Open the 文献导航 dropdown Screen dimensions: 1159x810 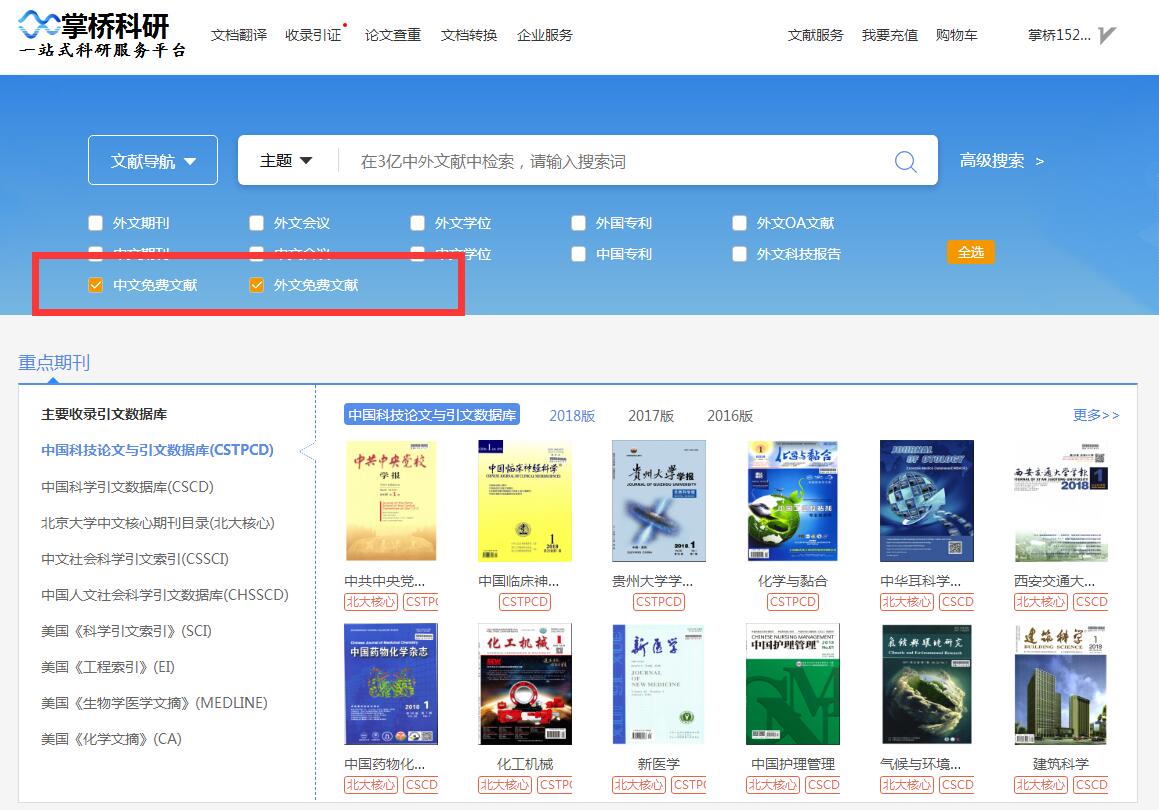point(153,160)
